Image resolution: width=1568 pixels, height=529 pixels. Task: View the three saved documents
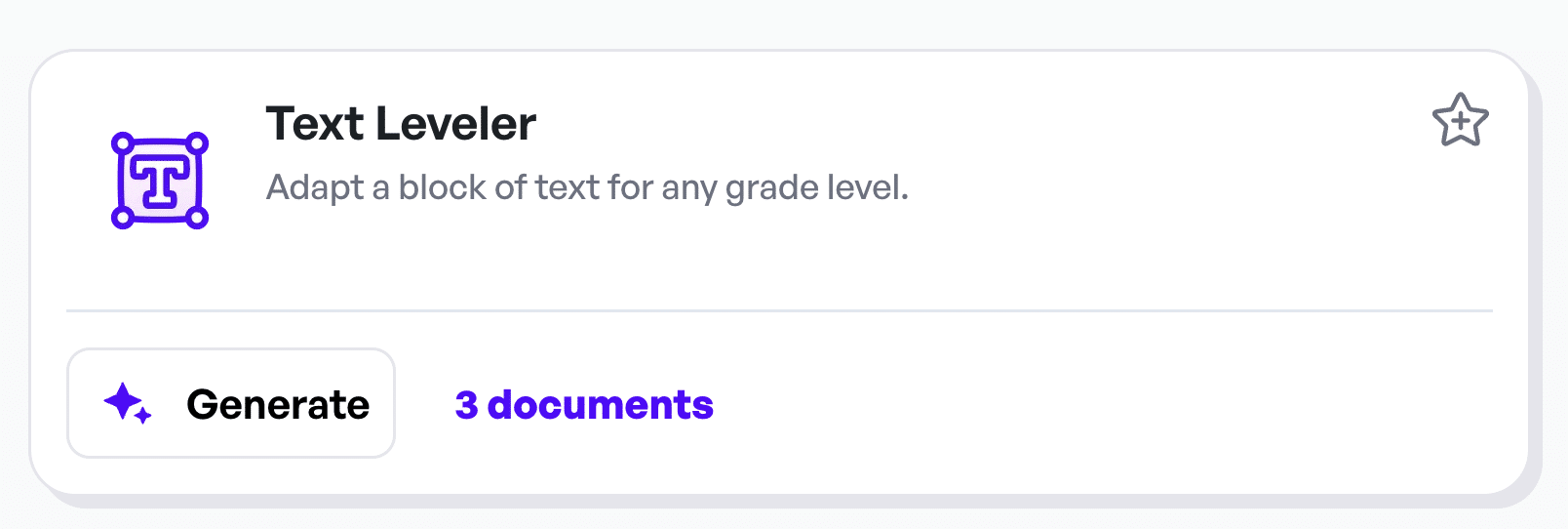pyautogui.click(x=584, y=405)
